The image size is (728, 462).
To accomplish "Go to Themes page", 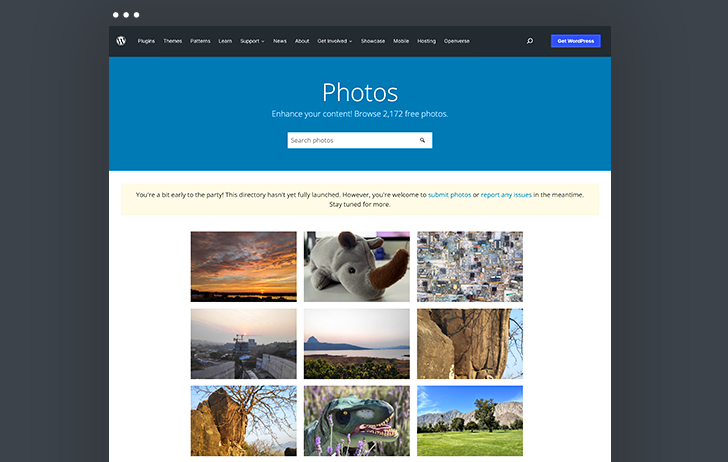I will 173,41.
